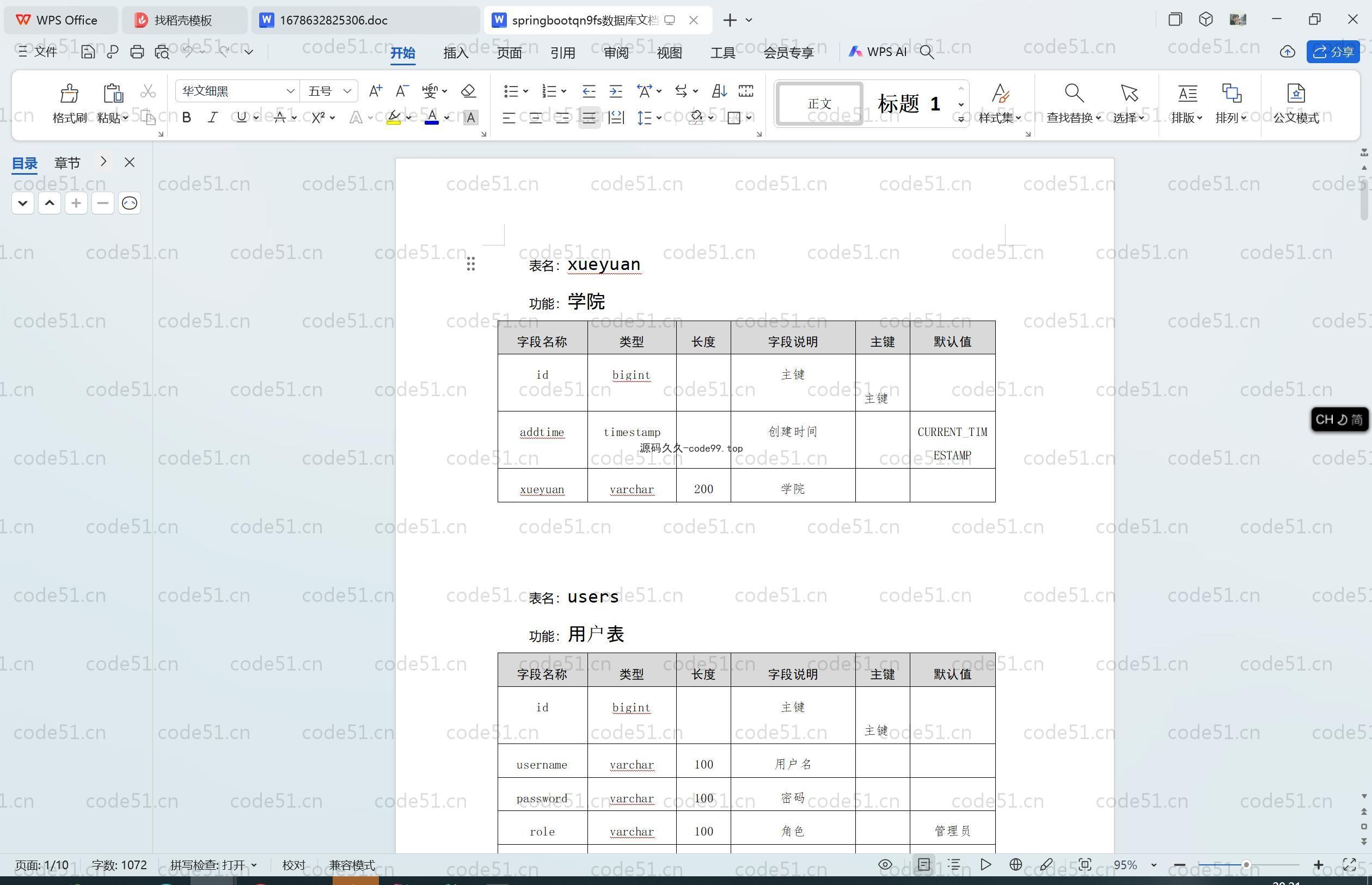Click the Print icon in quick toolbar
Image resolution: width=1372 pixels, height=885 pixels.
(137, 52)
